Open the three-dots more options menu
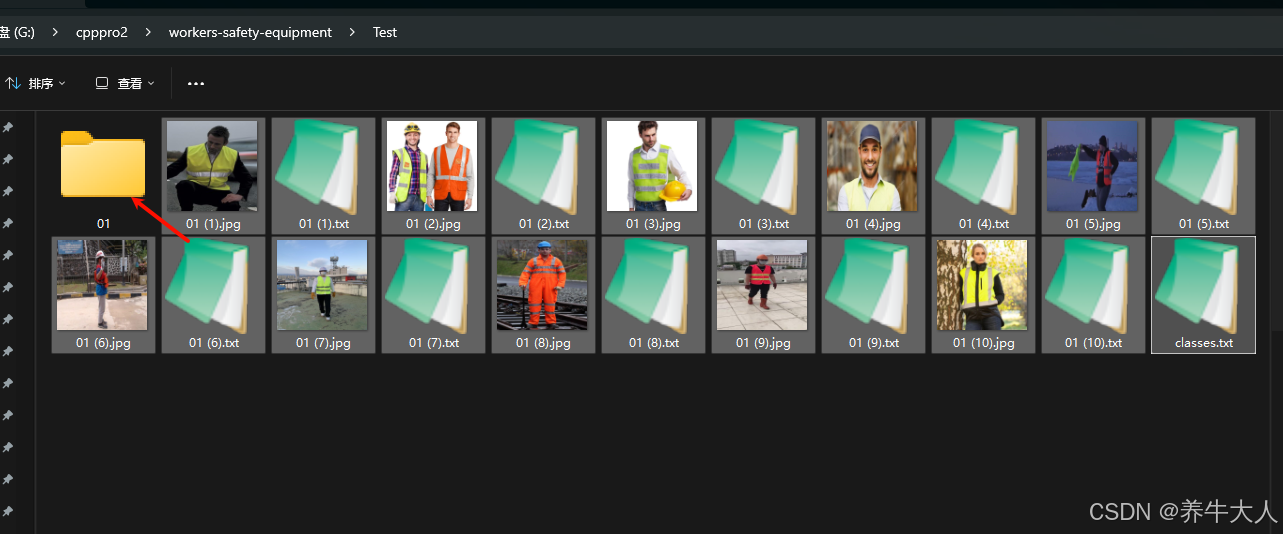 click(x=196, y=83)
